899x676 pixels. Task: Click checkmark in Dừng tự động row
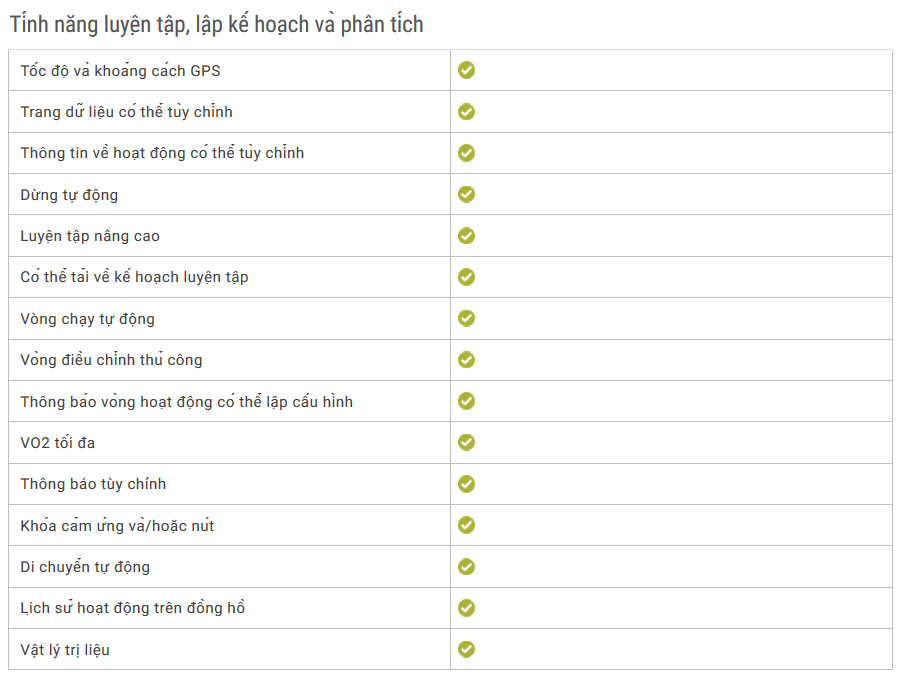466,194
